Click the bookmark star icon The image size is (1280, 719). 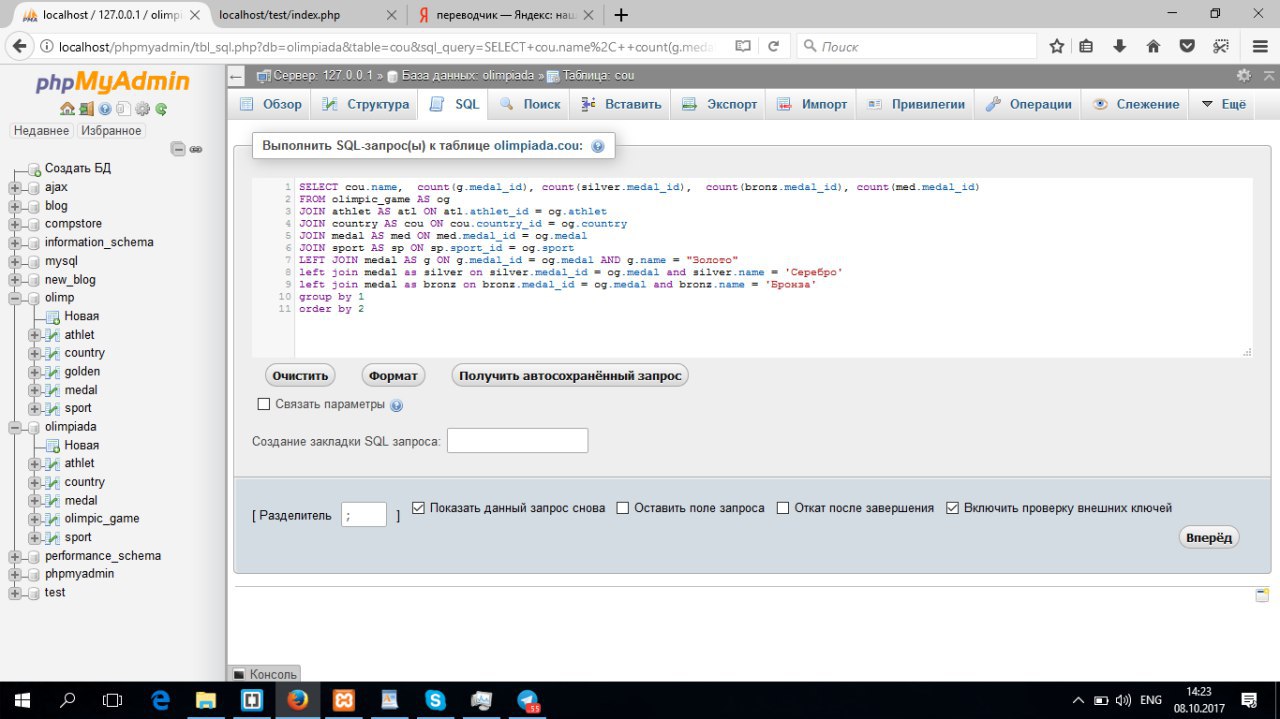1057,46
